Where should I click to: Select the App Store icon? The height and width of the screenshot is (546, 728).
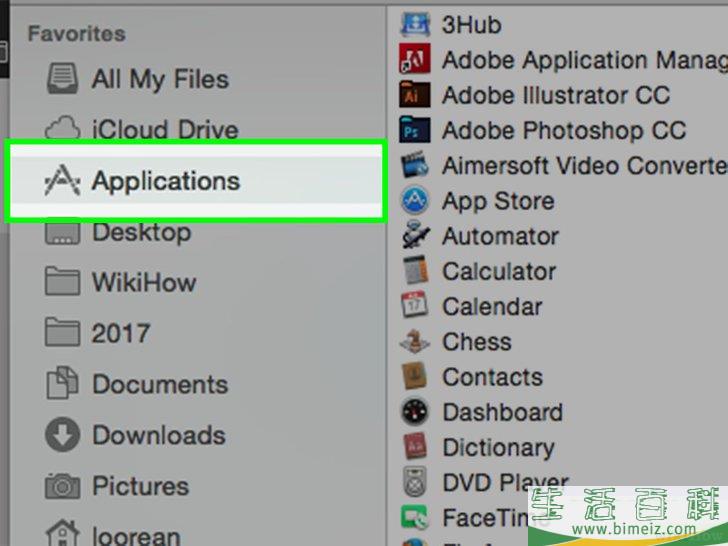(x=415, y=201)
